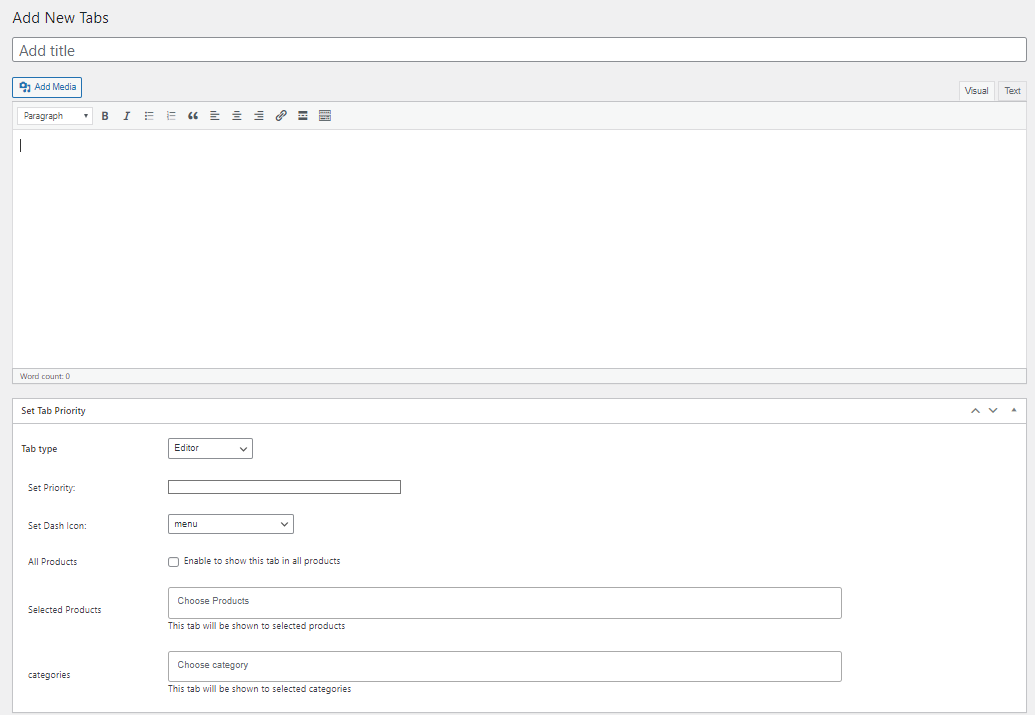1035x715 pixels.
Task: Click the Choose Products selection box
Action: click(504, 603)
